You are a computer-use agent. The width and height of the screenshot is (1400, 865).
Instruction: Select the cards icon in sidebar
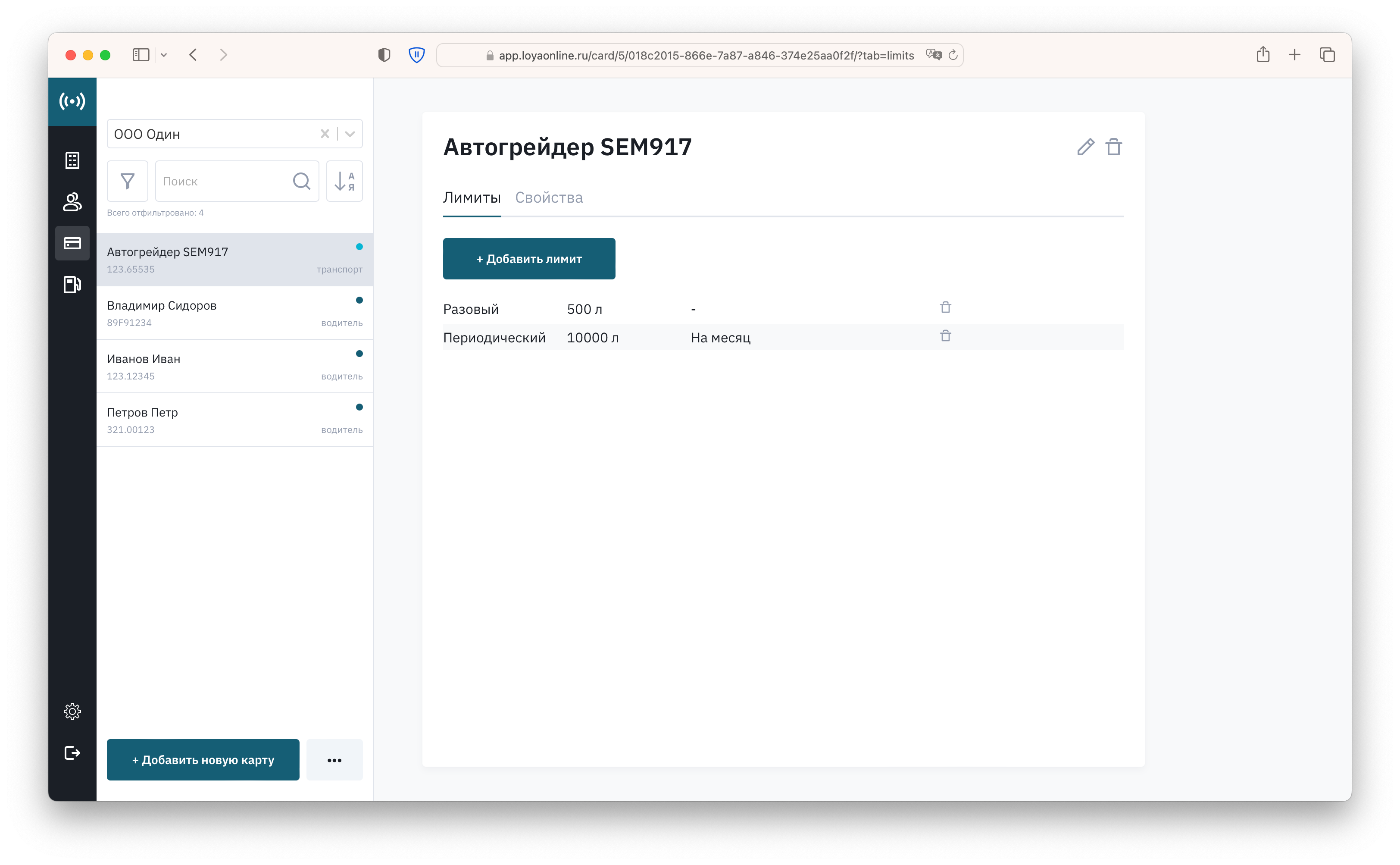click(72, 243)
